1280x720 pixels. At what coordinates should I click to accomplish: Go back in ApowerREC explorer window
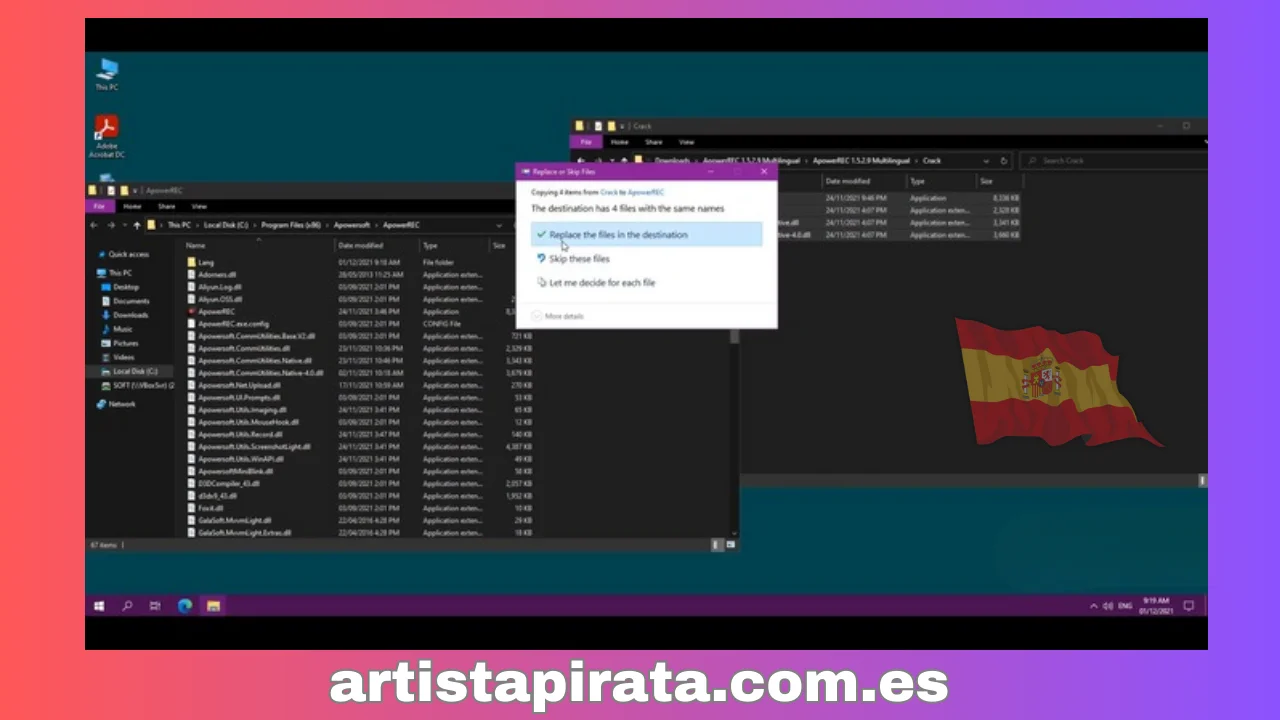coord(95,225)
